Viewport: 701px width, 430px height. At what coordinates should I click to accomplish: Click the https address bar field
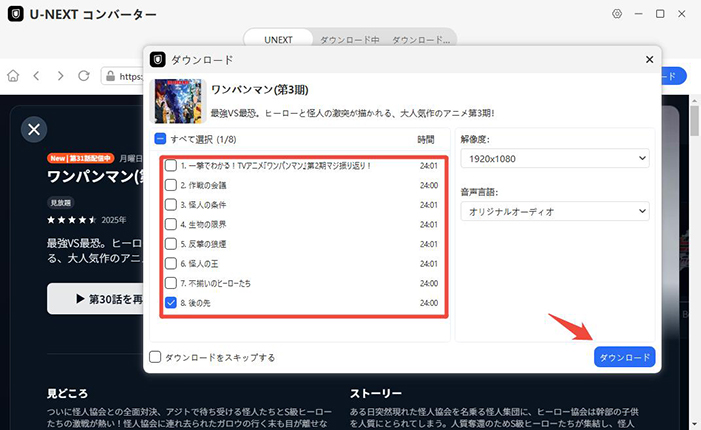(x=122, y=76)
